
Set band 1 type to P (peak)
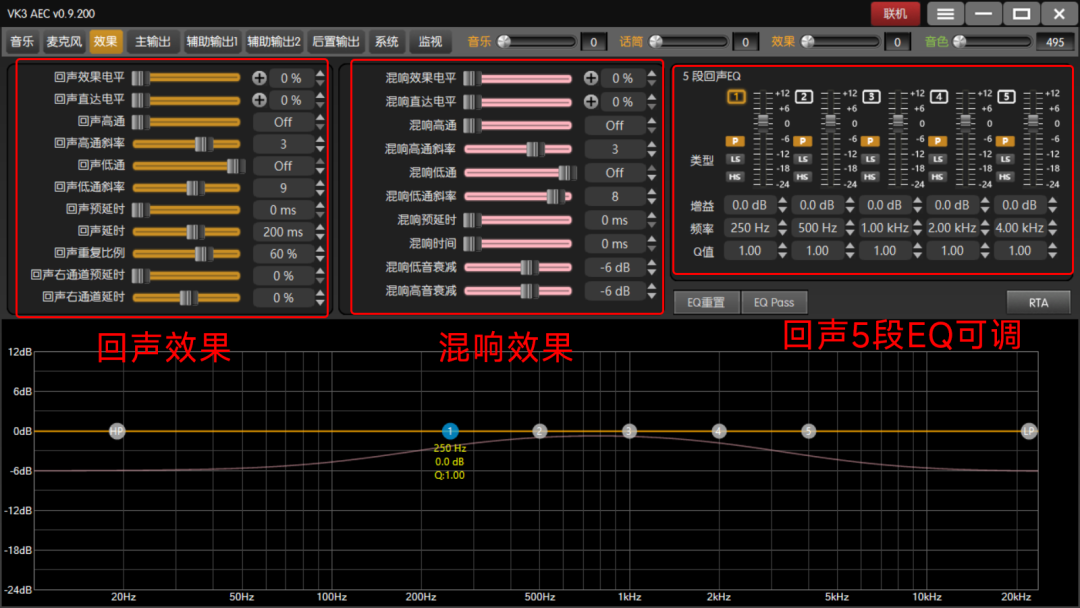click(735, 141)
